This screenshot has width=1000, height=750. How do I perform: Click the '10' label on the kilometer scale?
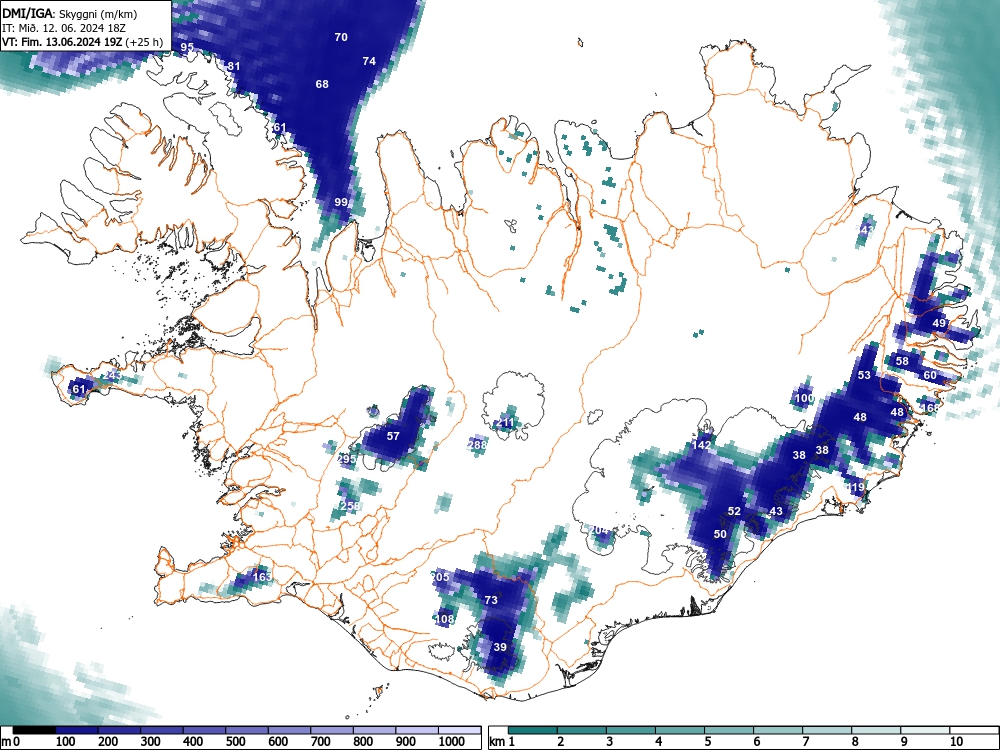[x=956, y=742]
